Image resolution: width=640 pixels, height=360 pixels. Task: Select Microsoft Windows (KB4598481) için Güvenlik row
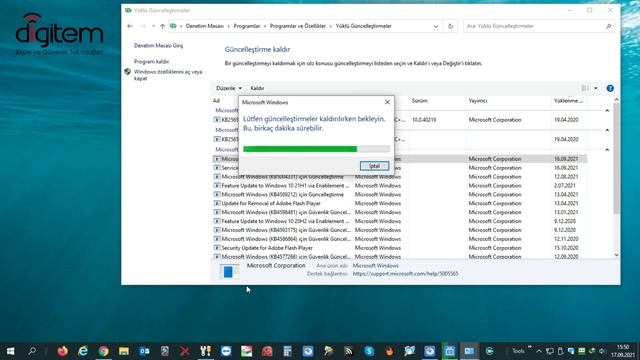click(400, 212)
